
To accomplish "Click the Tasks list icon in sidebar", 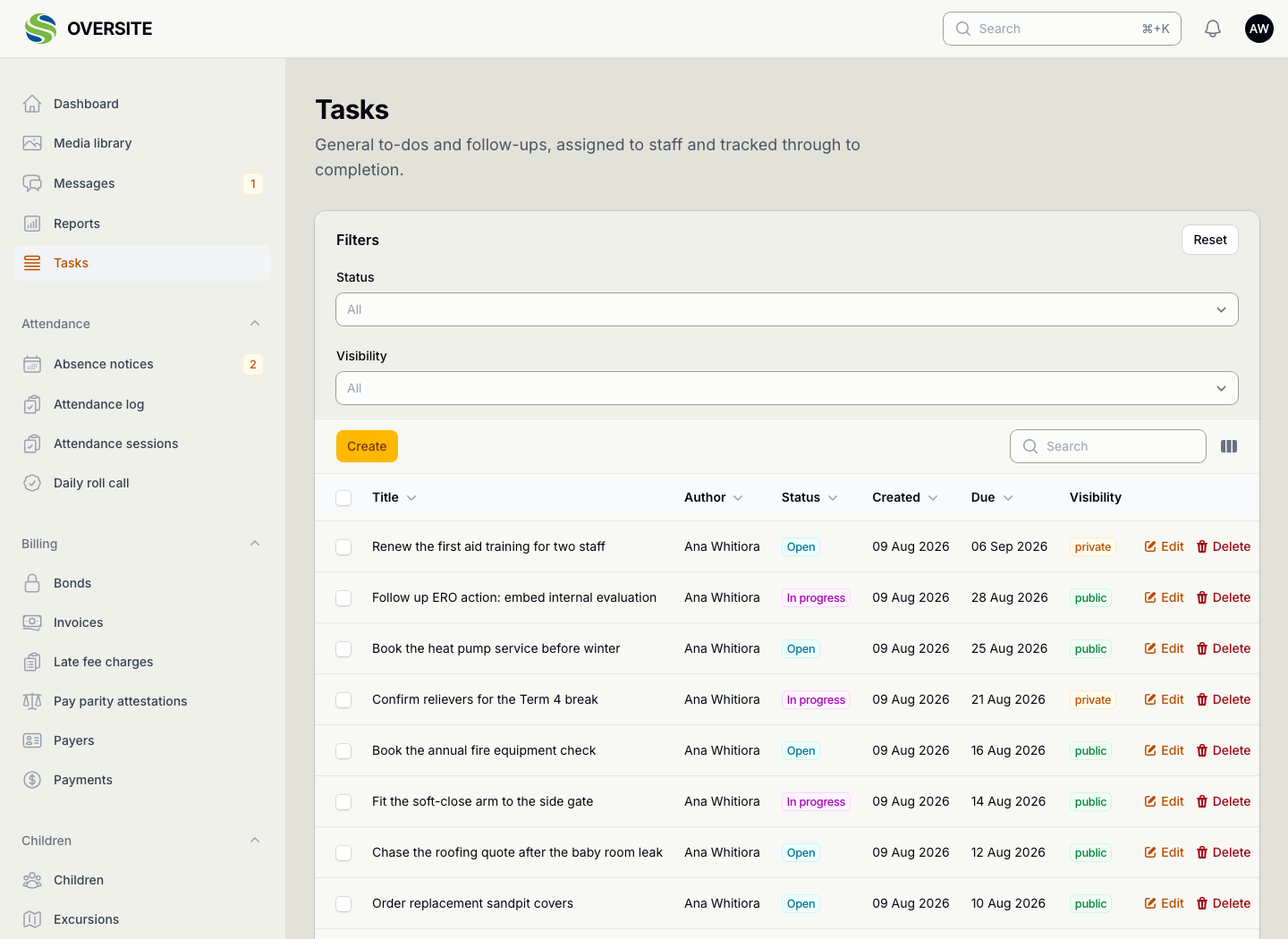I will tap(32, 263).
